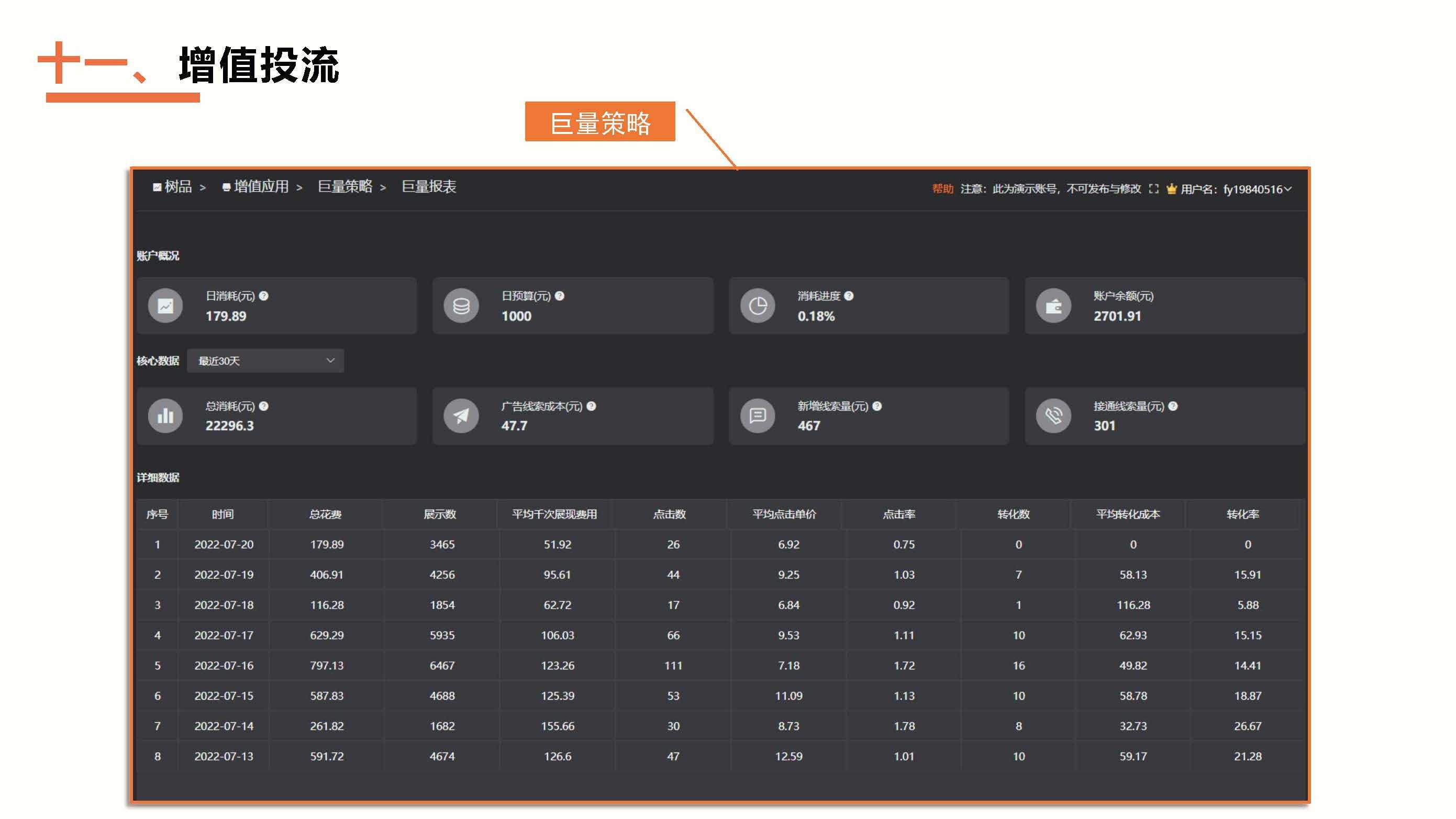Open the 最近30天 date range dropdown
This screenshot has width=1456, height=819.
tap(265, 361)
